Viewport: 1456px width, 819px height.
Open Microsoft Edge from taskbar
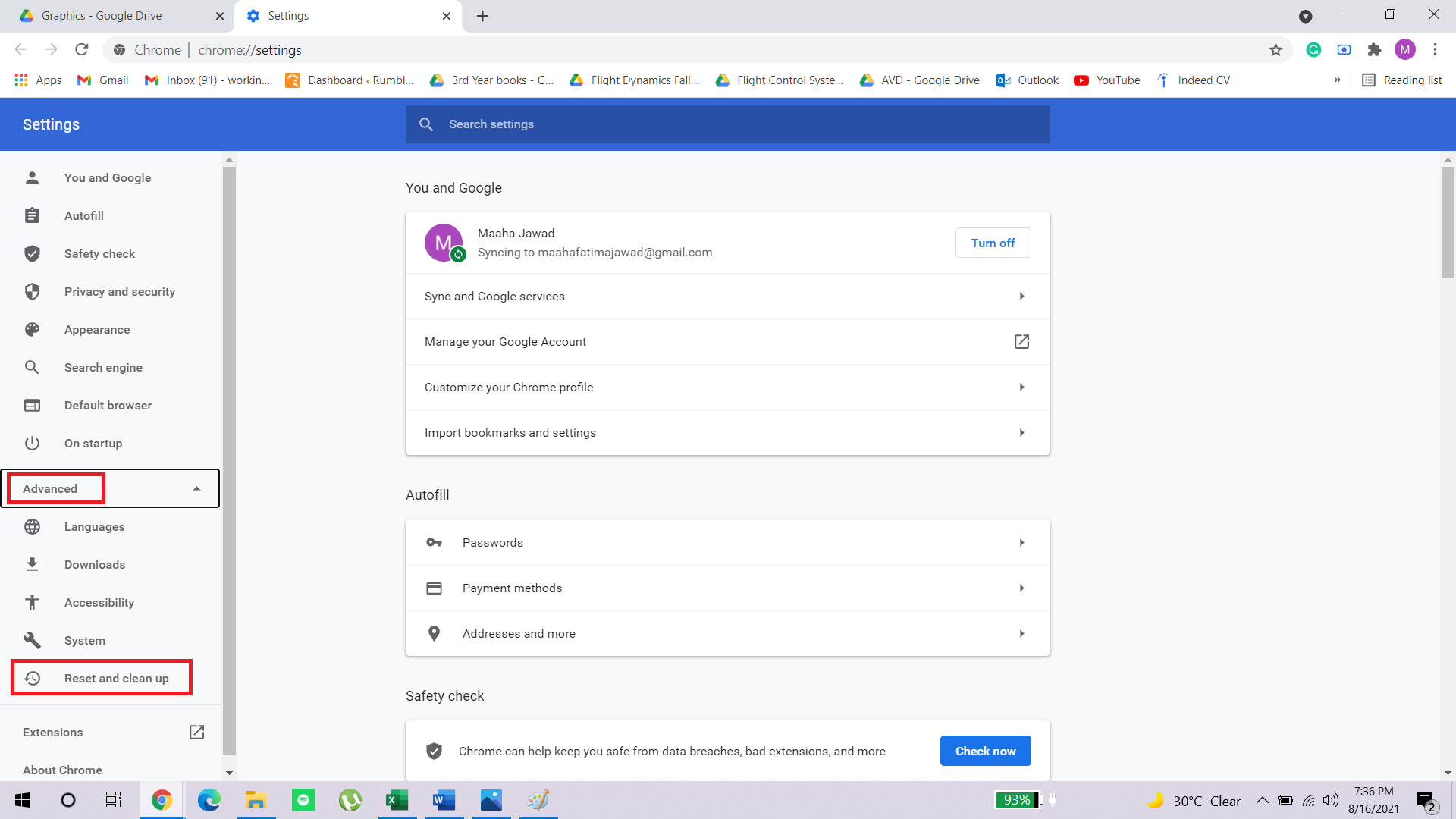[x=209, y=800]
